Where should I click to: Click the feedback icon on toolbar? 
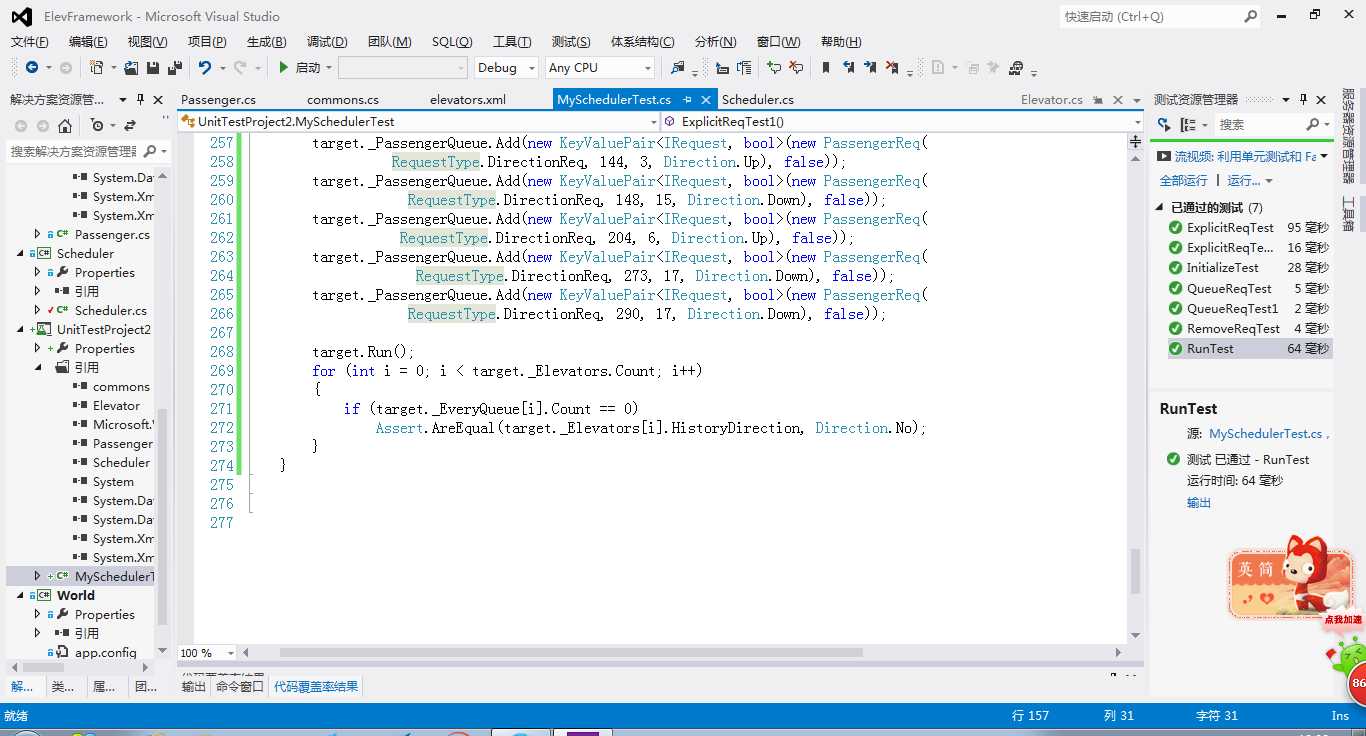point(1016,68)
